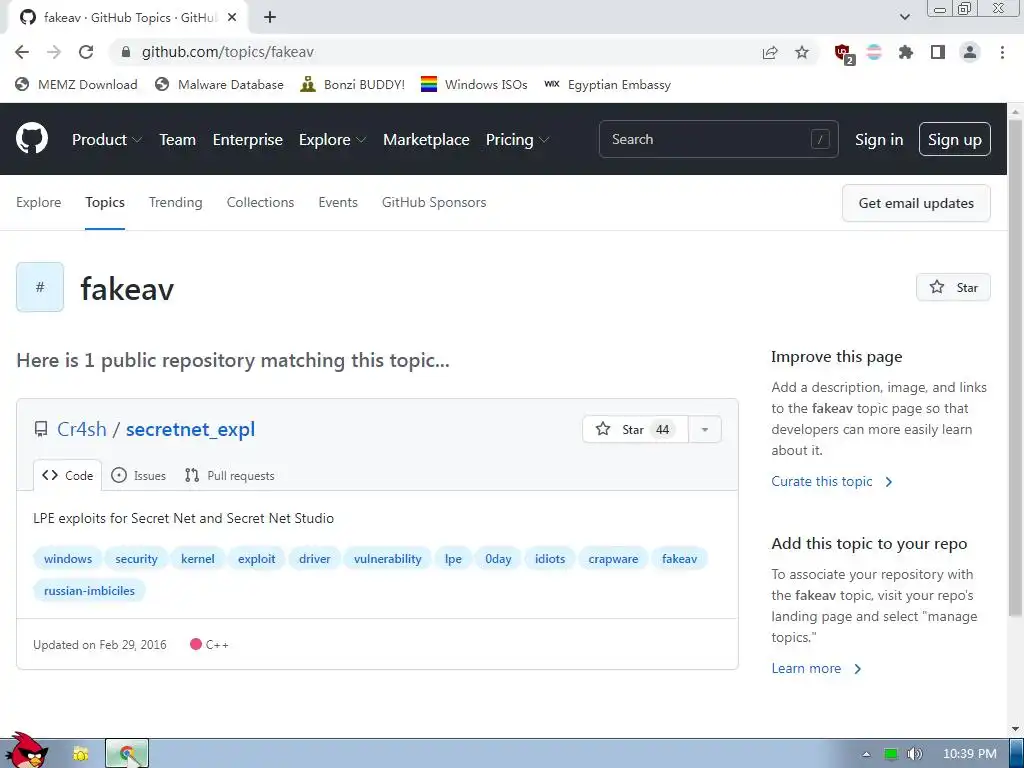Expand the Explore header menu
The height and width of the screenshot is (768, 1024).
point(332,140)
